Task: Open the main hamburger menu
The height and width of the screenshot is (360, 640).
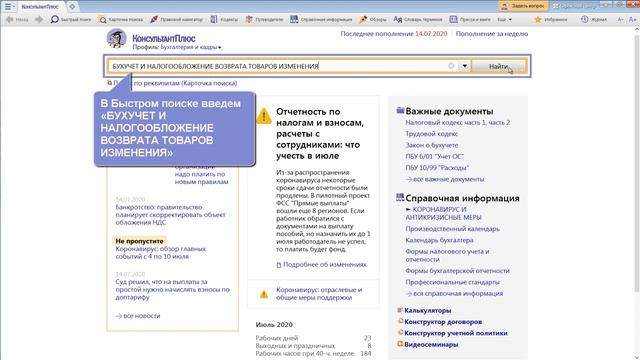Action: (x=9, y=7)
